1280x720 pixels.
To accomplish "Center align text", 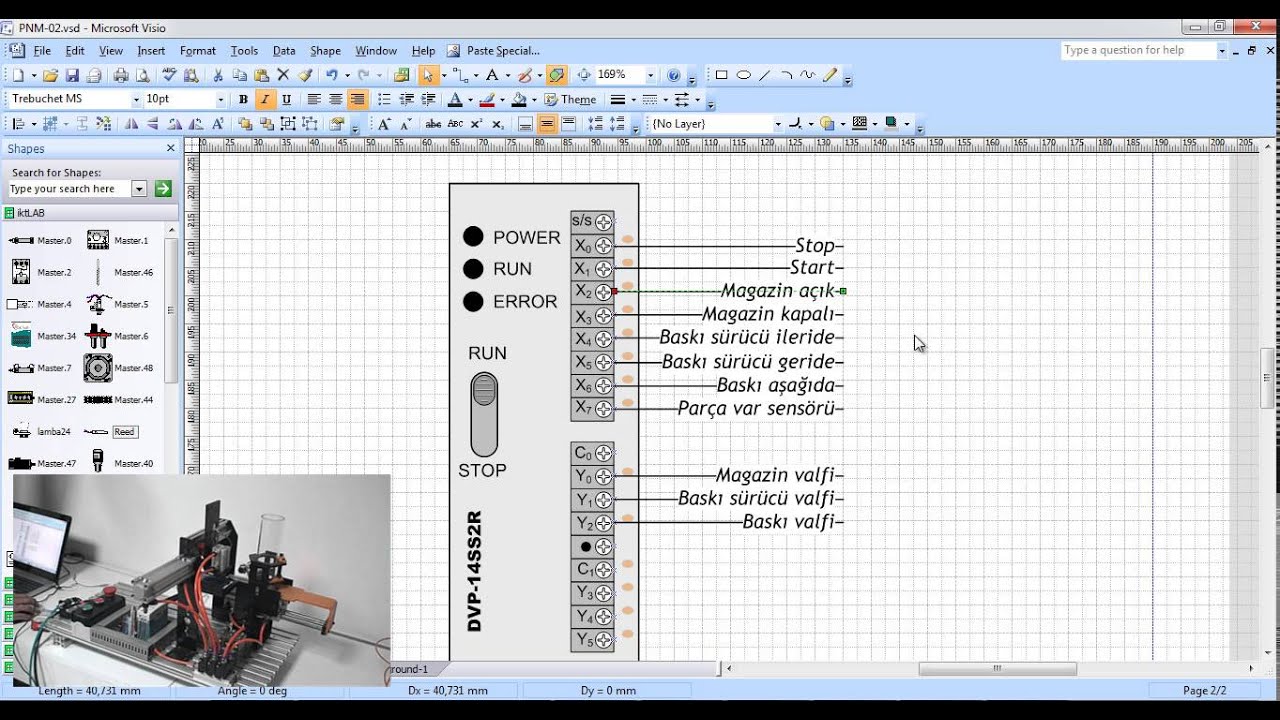I will [336, 100].
